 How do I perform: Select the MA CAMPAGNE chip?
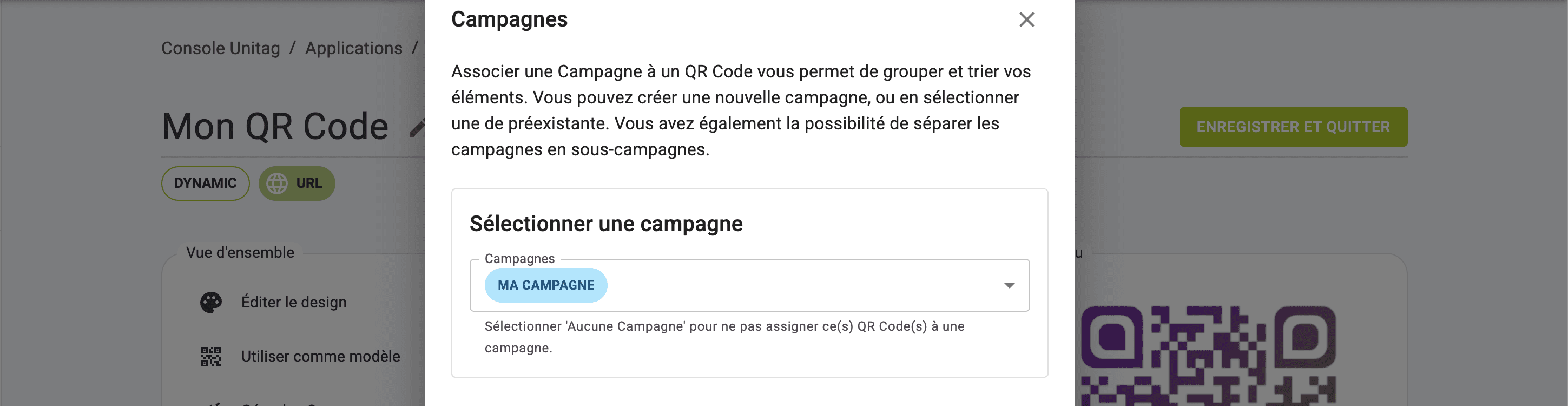(545, 285)
